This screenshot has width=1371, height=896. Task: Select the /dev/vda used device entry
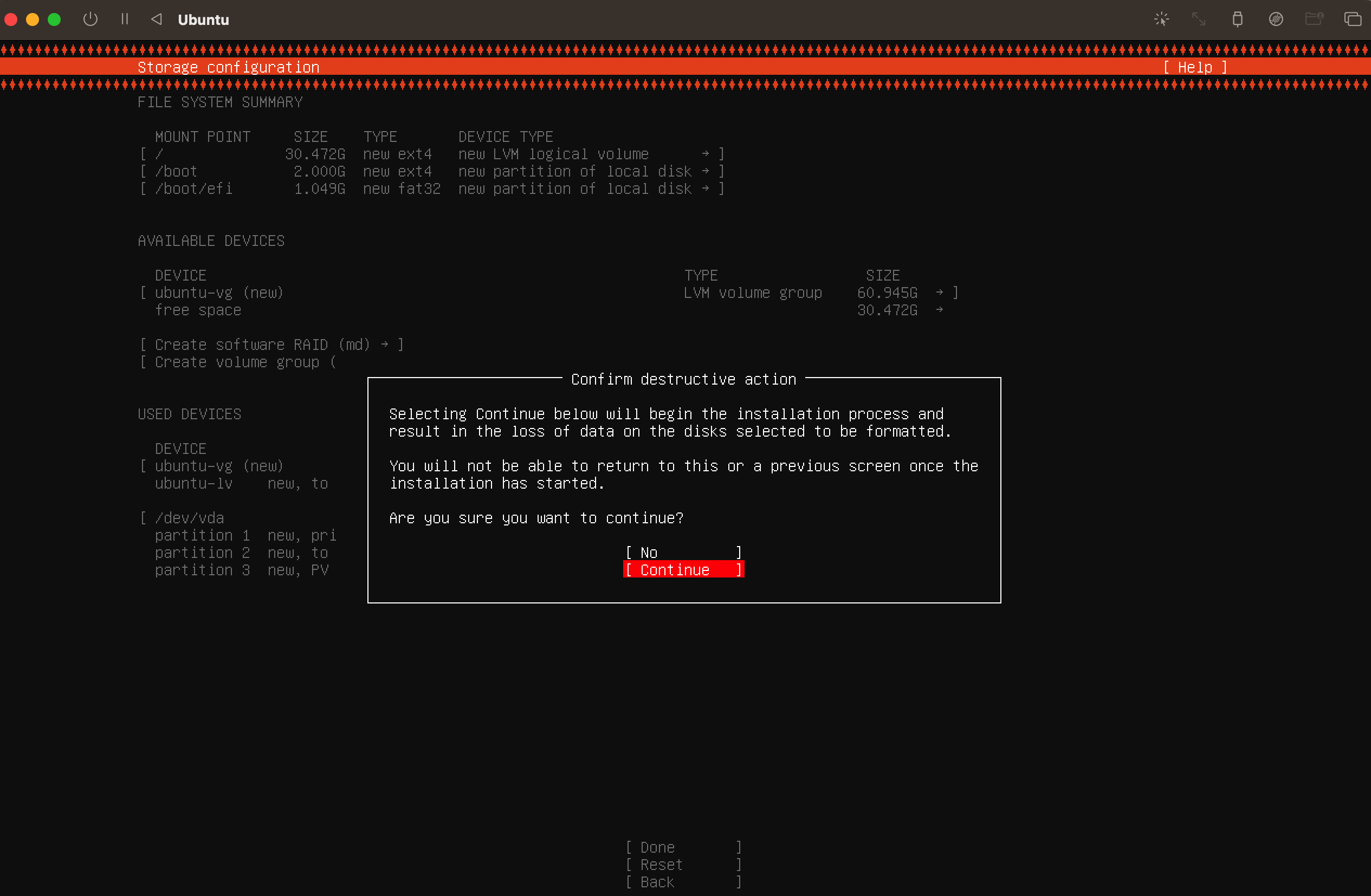(189, 518)
